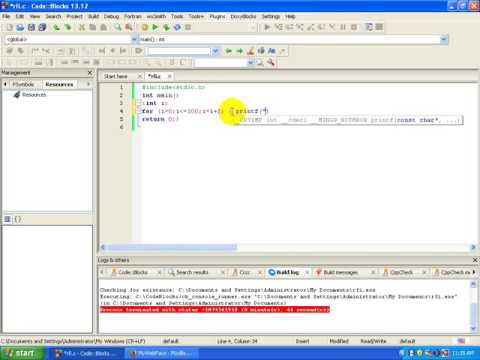Screen dimensions: 480x360
Task: Click the Build gear icon
Action: pos(144,27)
